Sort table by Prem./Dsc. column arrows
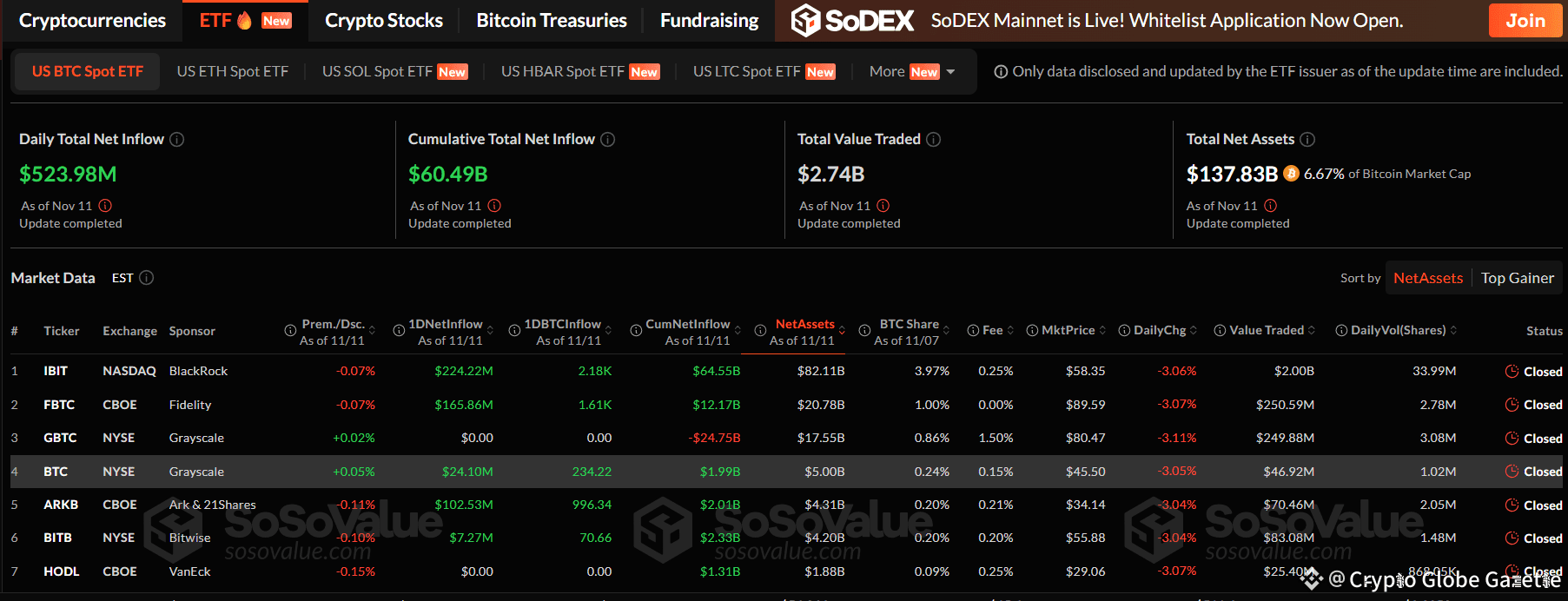 (x=372, y=331)
